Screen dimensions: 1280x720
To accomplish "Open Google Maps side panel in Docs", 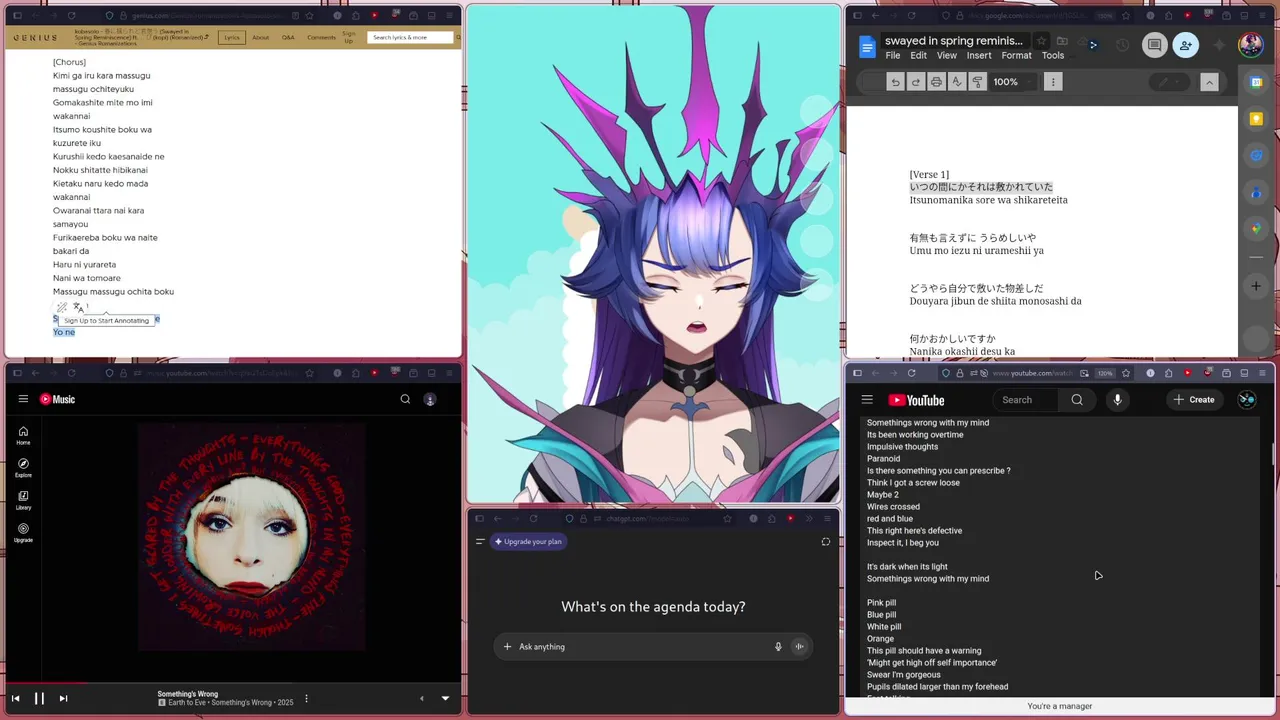I will coord(1257,229).
